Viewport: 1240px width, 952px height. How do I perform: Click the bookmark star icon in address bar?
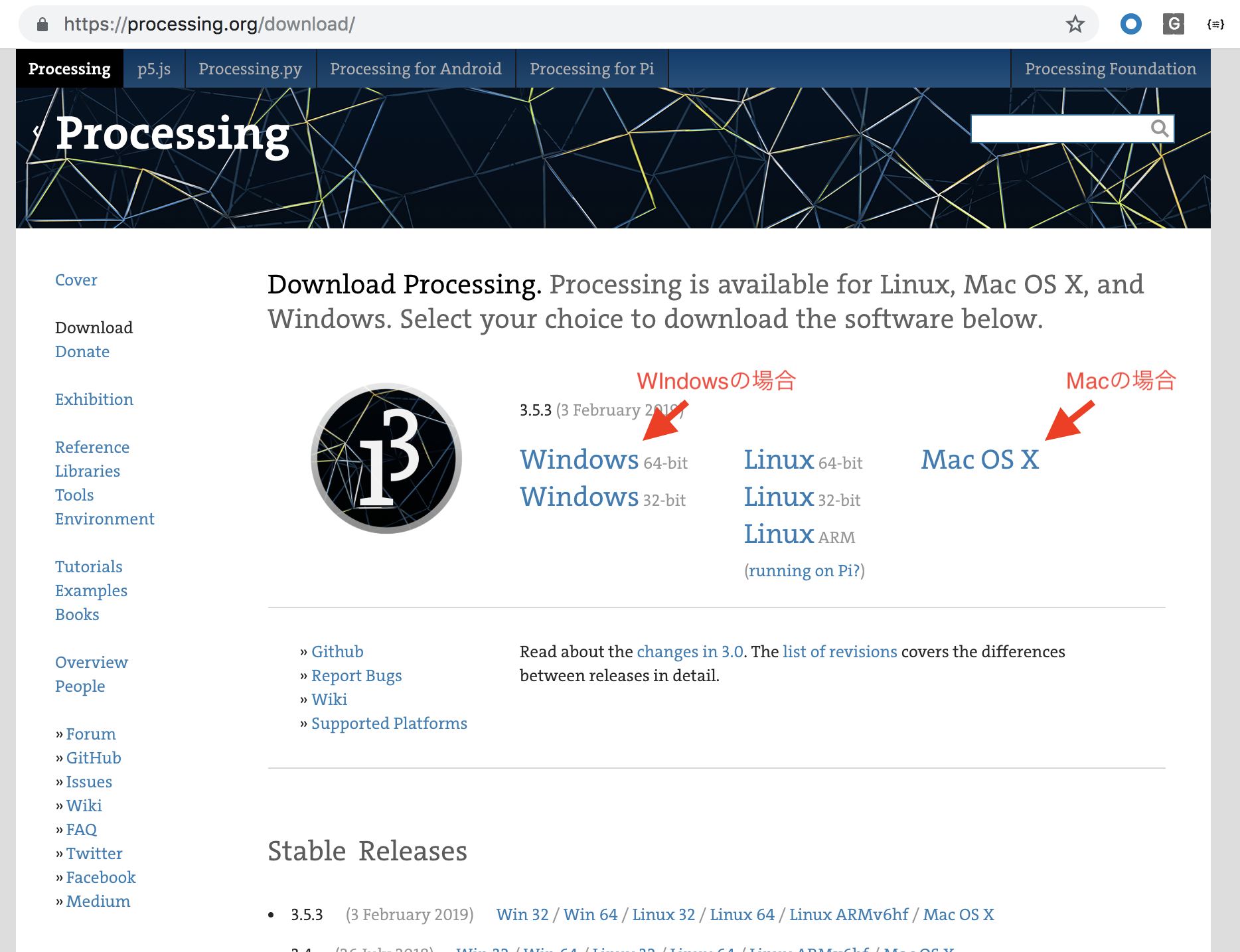1075,25
